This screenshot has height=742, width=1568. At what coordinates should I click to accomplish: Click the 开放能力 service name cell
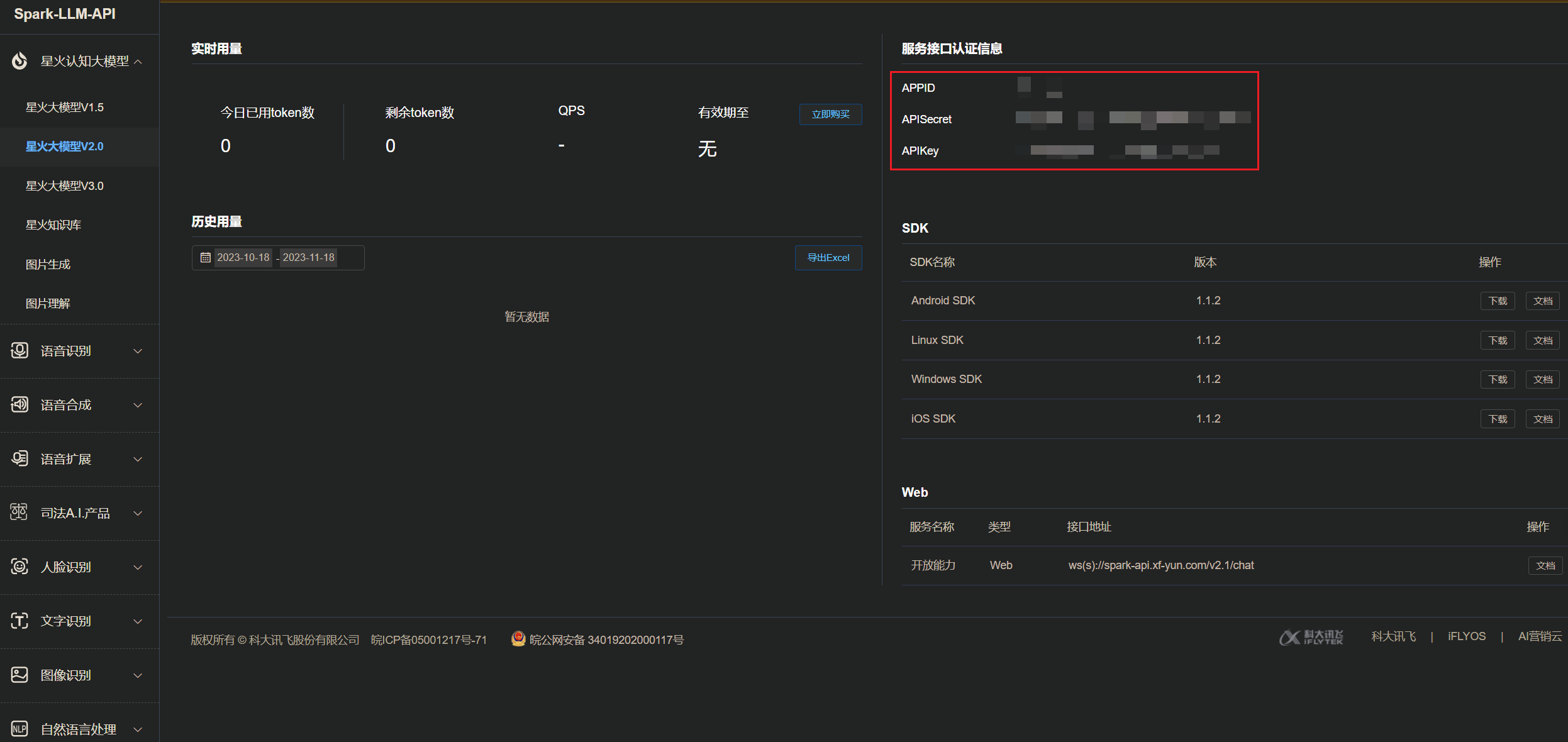click(933, 565)
